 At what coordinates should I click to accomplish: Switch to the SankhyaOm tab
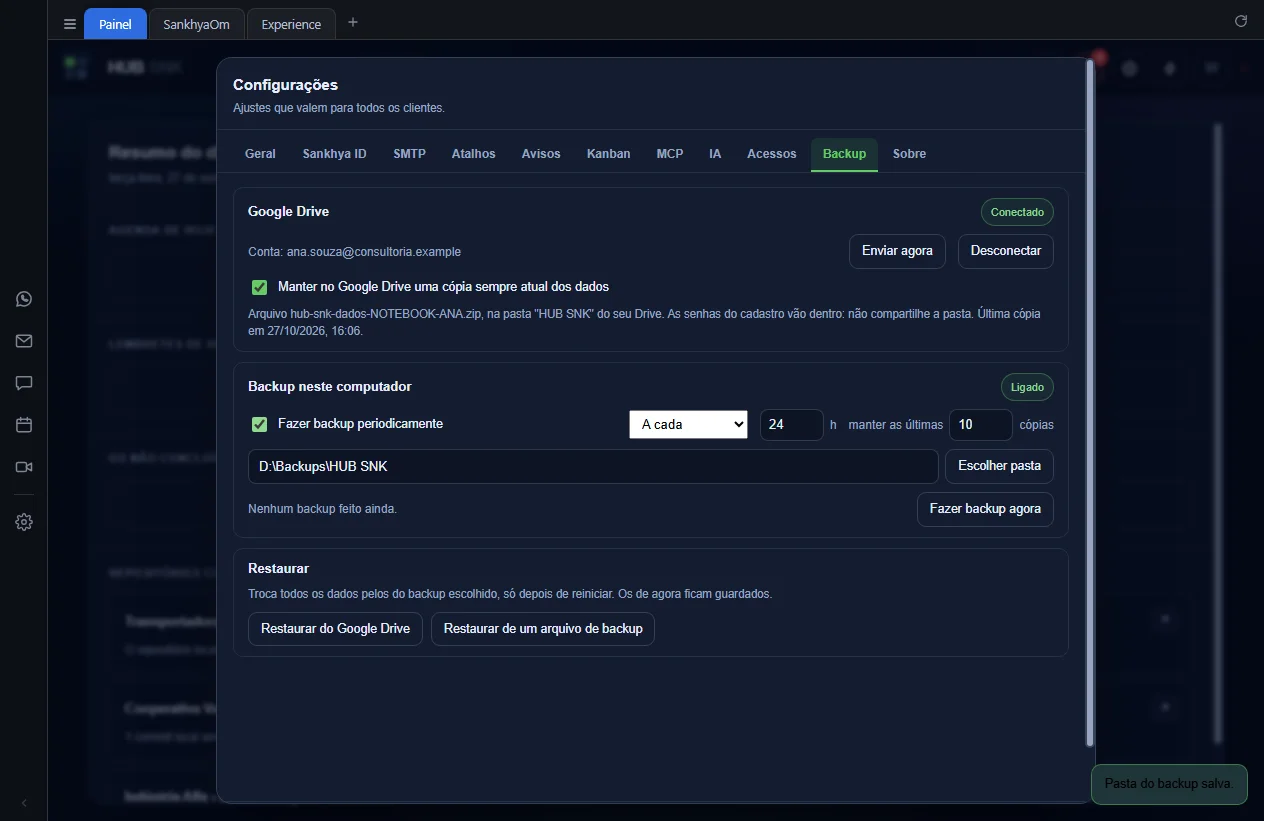(x=197, y=24)
